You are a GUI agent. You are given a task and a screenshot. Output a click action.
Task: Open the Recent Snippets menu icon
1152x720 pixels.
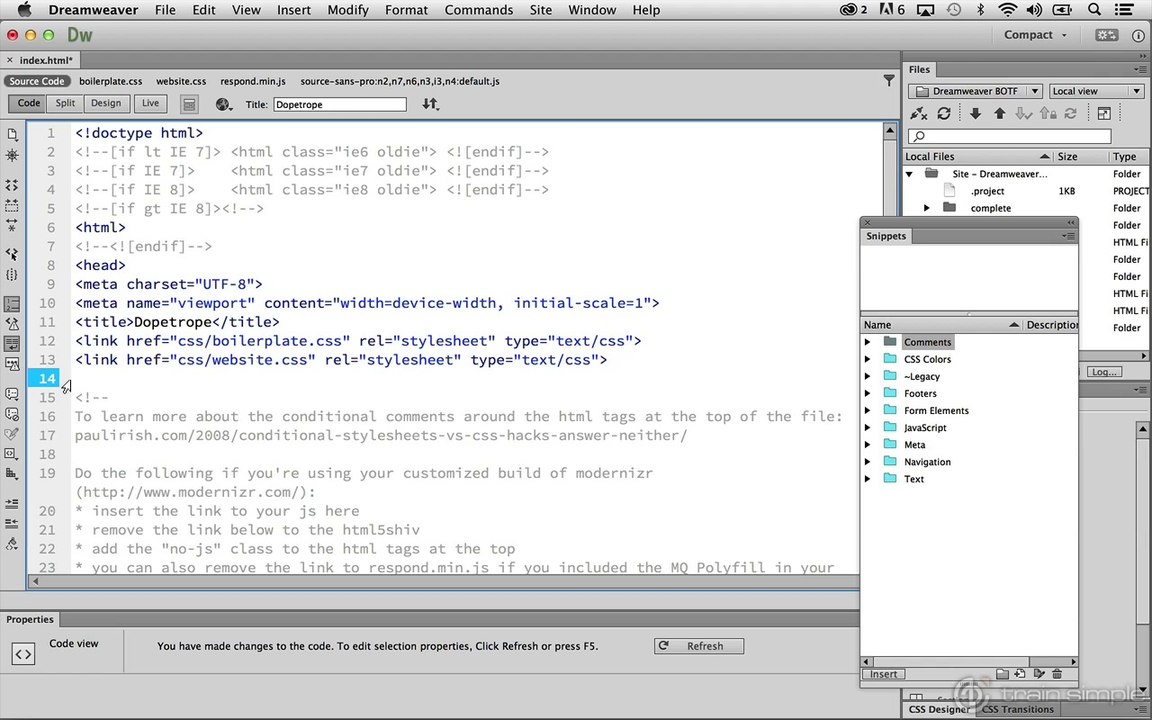point(12,454)
